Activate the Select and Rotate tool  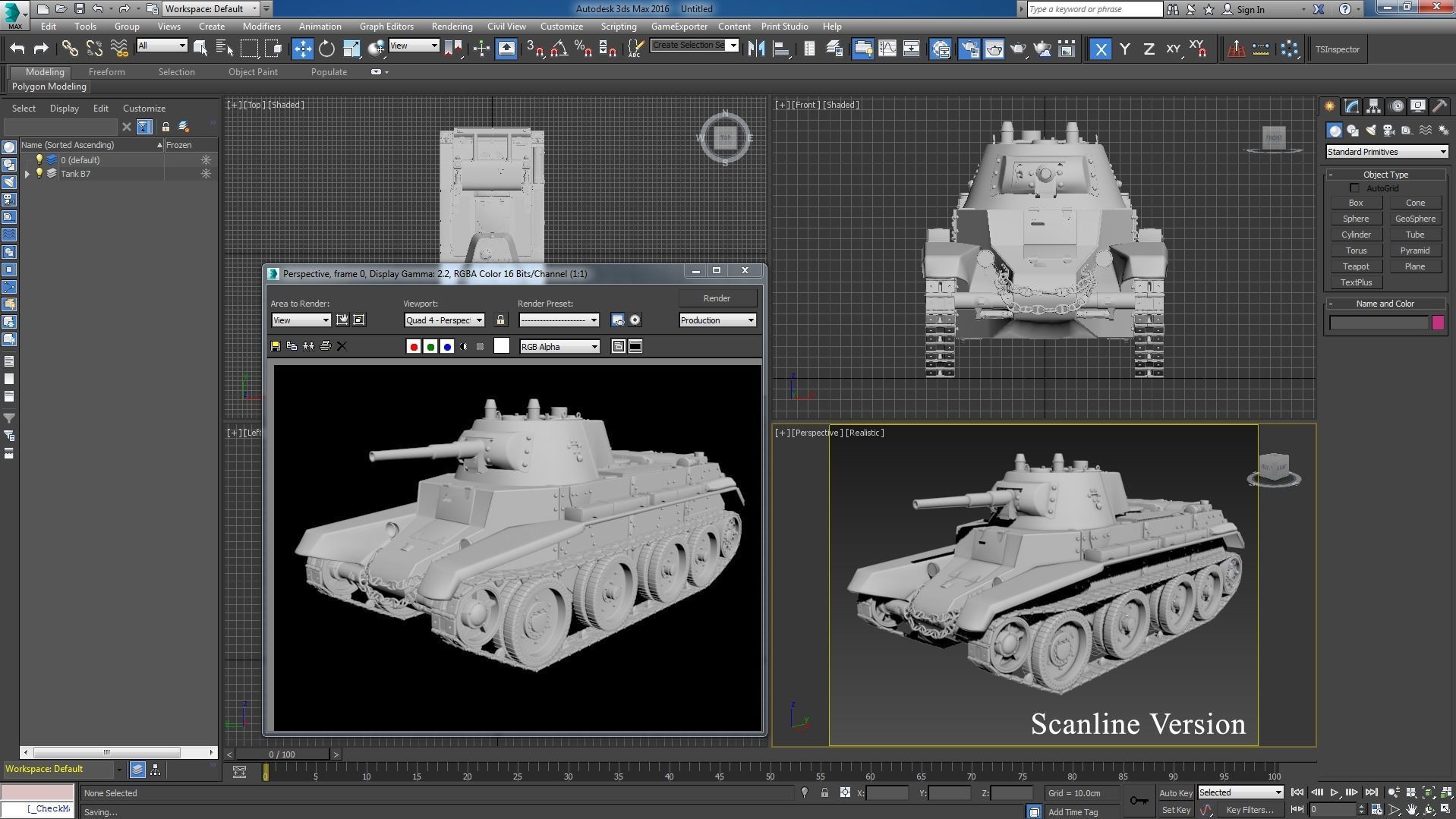[x=326, y=49]
